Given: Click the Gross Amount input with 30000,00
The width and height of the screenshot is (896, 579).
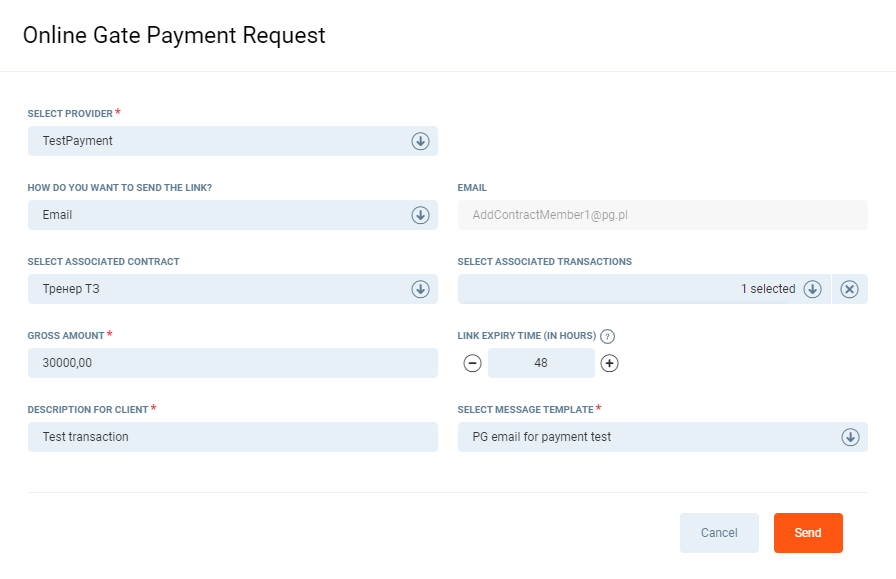Looking at the screenshot, I should [x=232, y=363].
